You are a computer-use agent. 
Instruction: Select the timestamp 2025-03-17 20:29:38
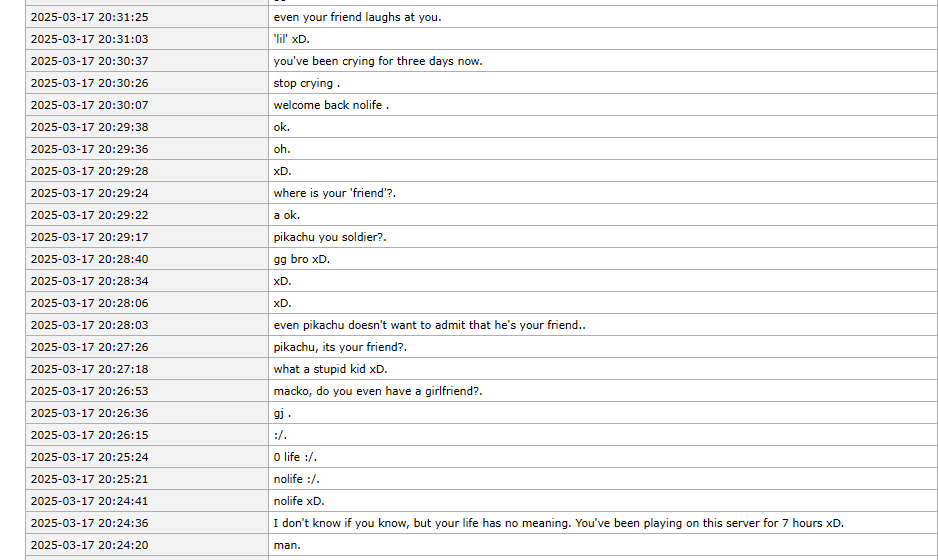(89, 127)
